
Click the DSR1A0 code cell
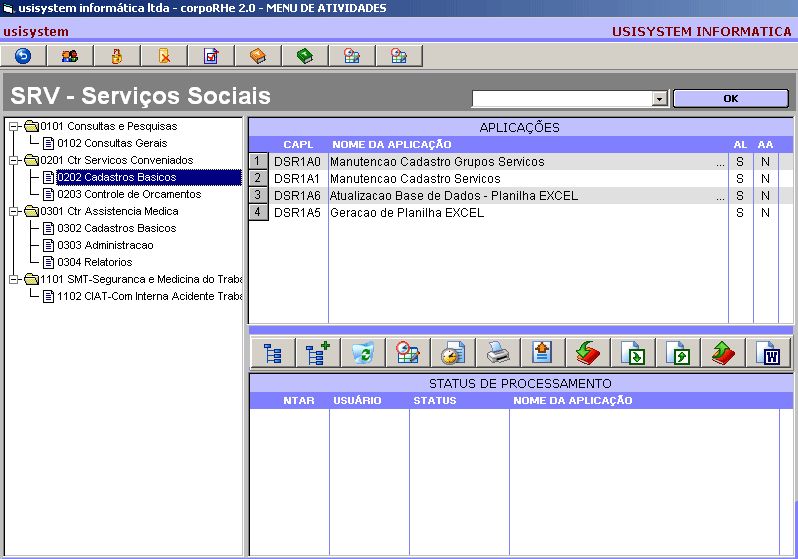pos(297,162)
